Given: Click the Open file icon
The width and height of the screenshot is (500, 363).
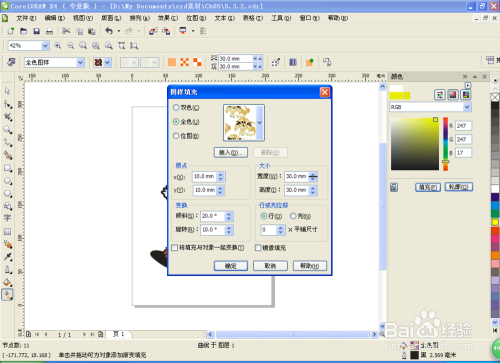Looking at the screenshot, I should click(x=24, y=31).
